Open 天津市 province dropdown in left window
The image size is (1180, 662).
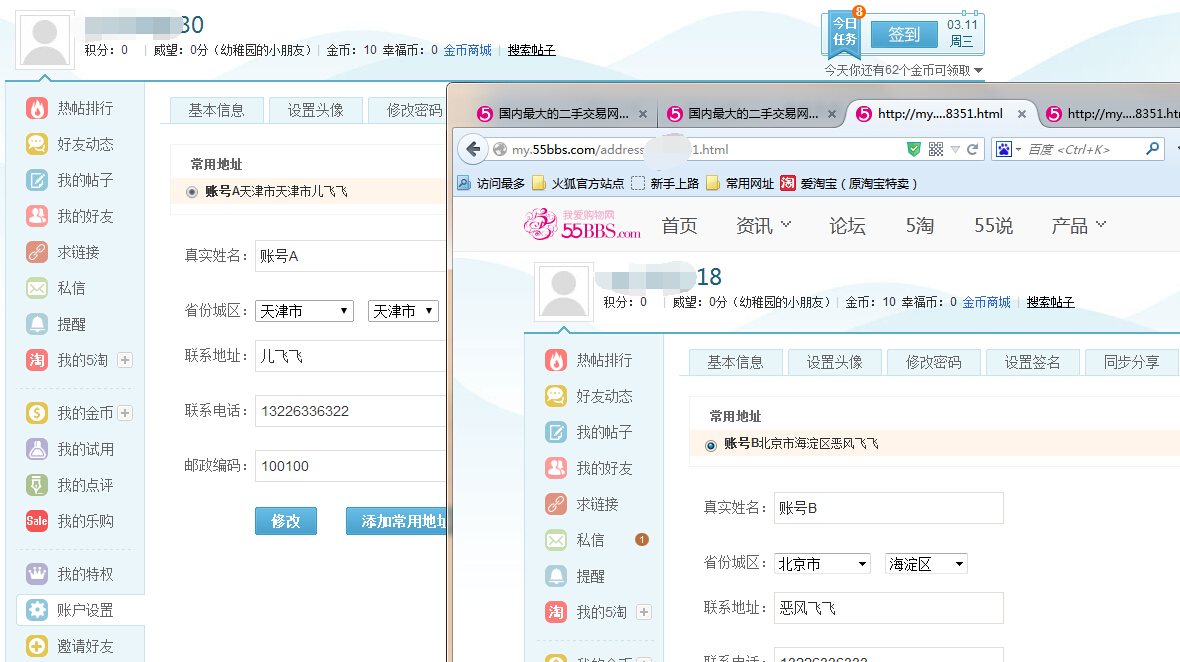click(304, 311)
